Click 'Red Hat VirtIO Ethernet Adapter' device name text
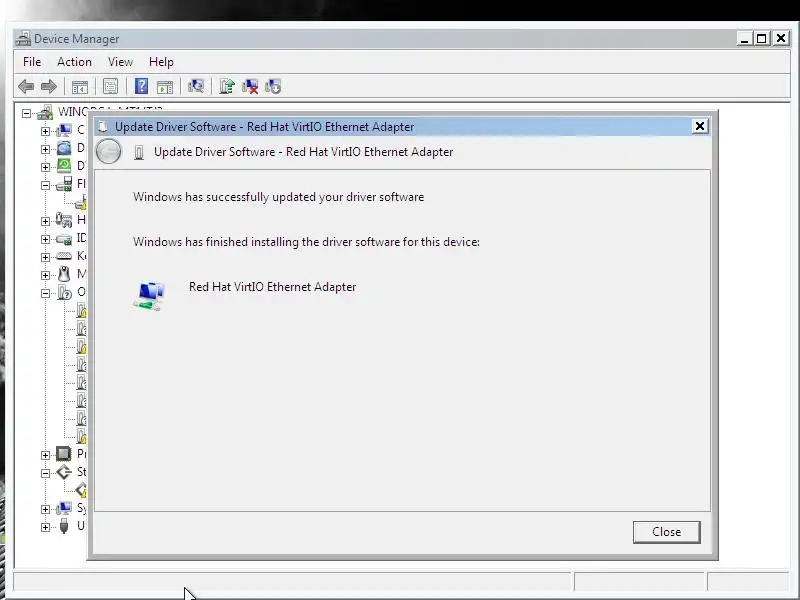 coord(272,287)
